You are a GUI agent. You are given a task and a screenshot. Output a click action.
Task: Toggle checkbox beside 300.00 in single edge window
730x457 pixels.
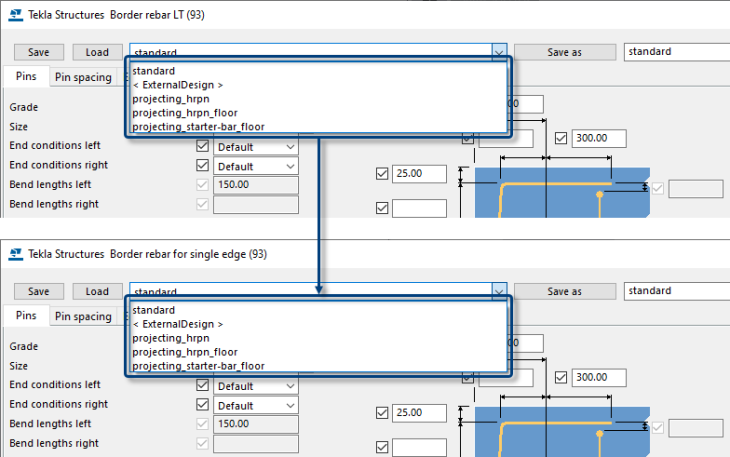point(561,377)
